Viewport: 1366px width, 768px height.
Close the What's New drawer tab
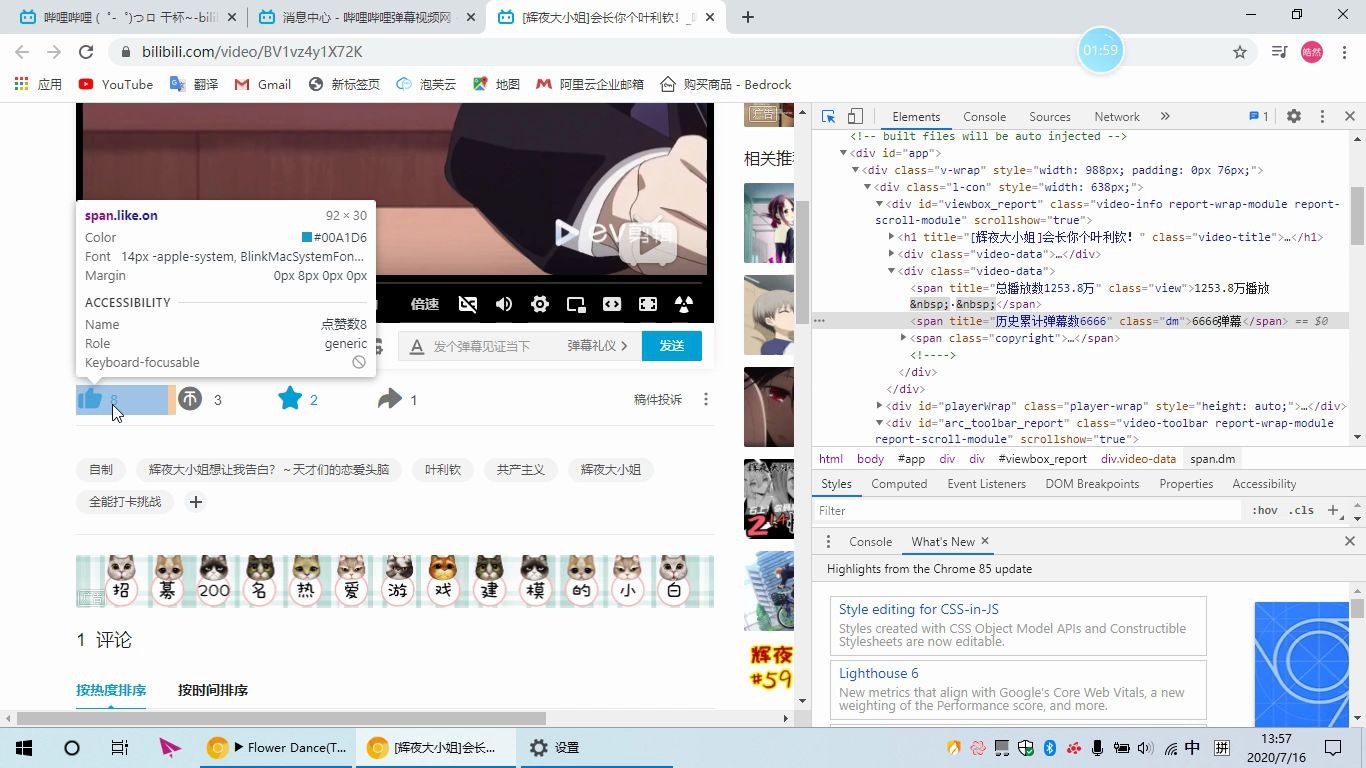pyautogui.click(x=985, y=541)
